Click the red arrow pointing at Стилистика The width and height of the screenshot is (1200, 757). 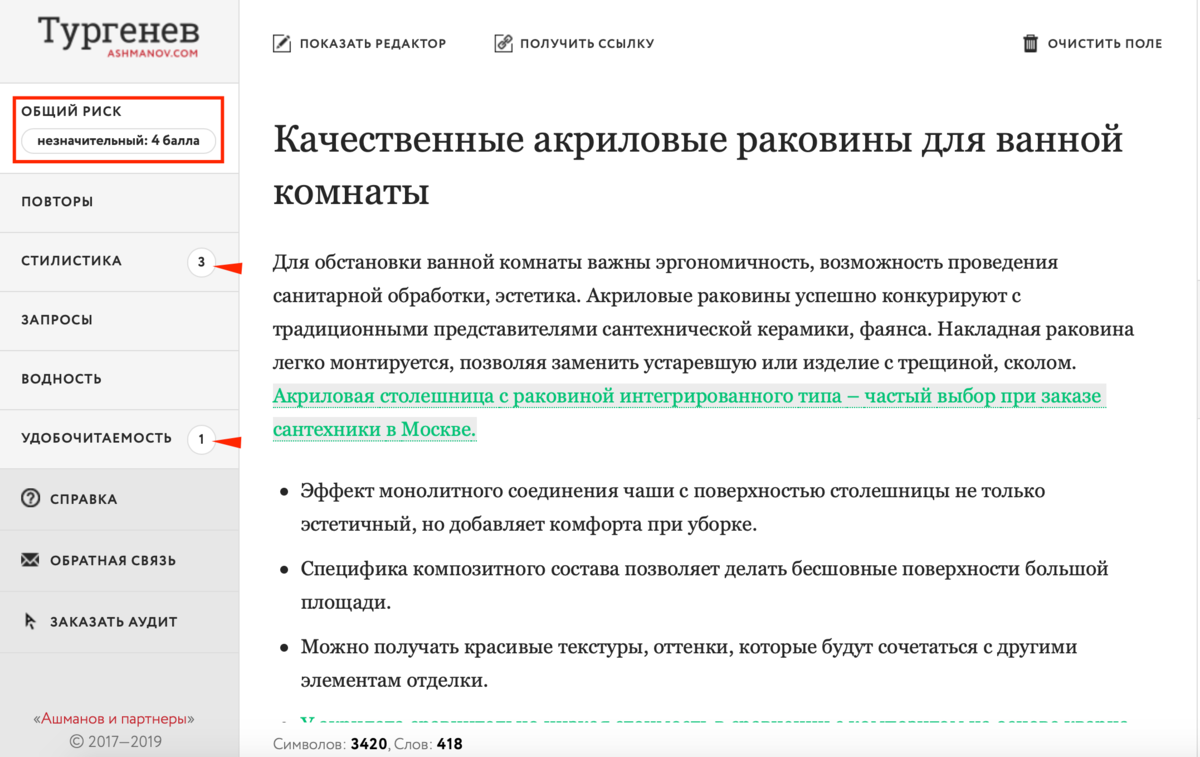(x=229, y=266)
